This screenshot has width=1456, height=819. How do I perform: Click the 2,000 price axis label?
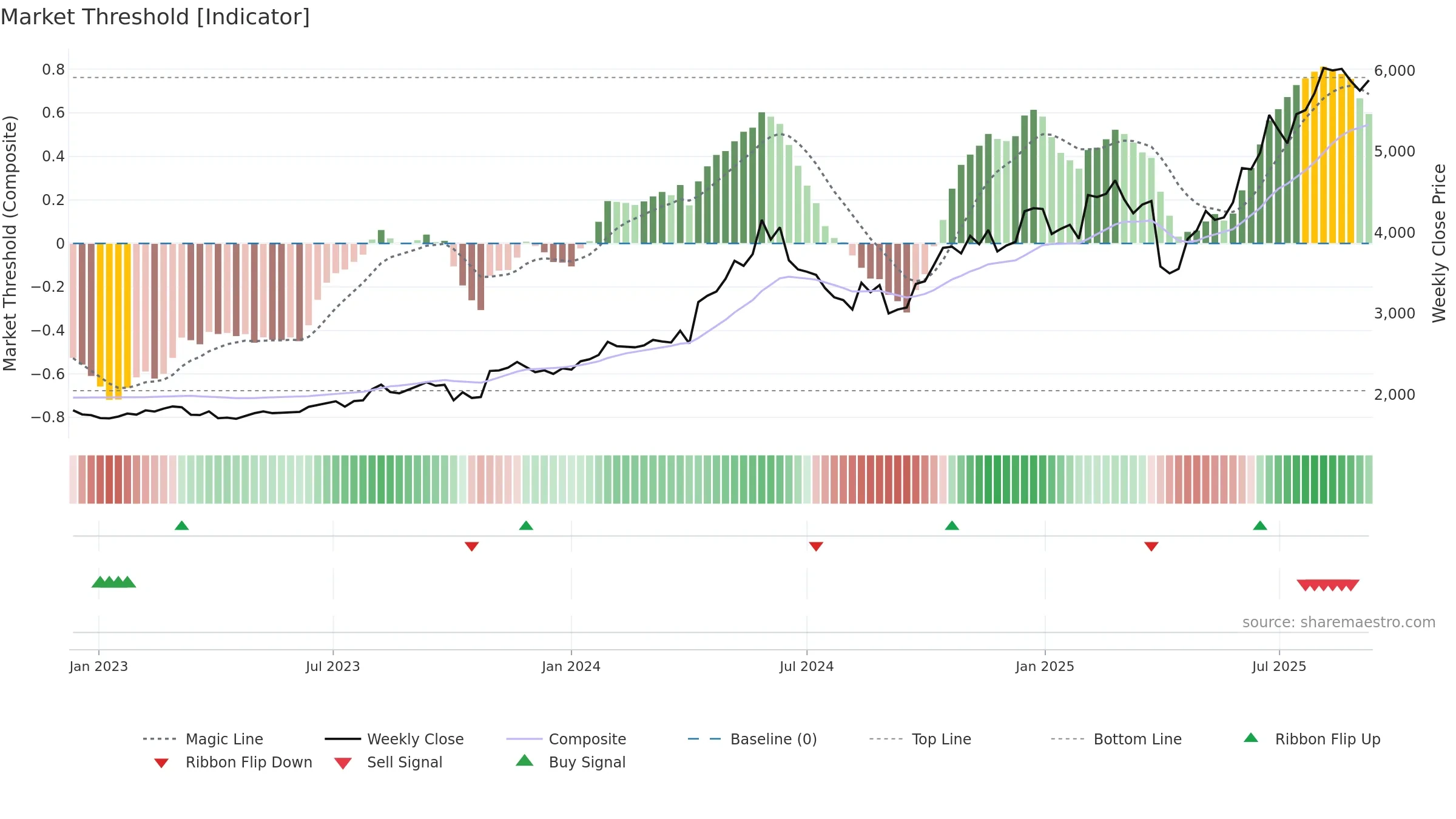coord(1395,394)
